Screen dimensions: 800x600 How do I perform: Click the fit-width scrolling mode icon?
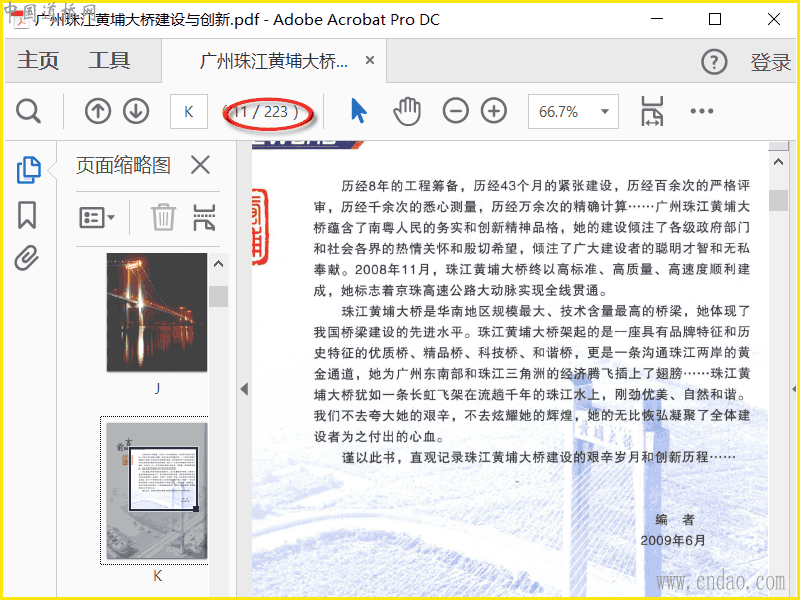coord(652,111)
